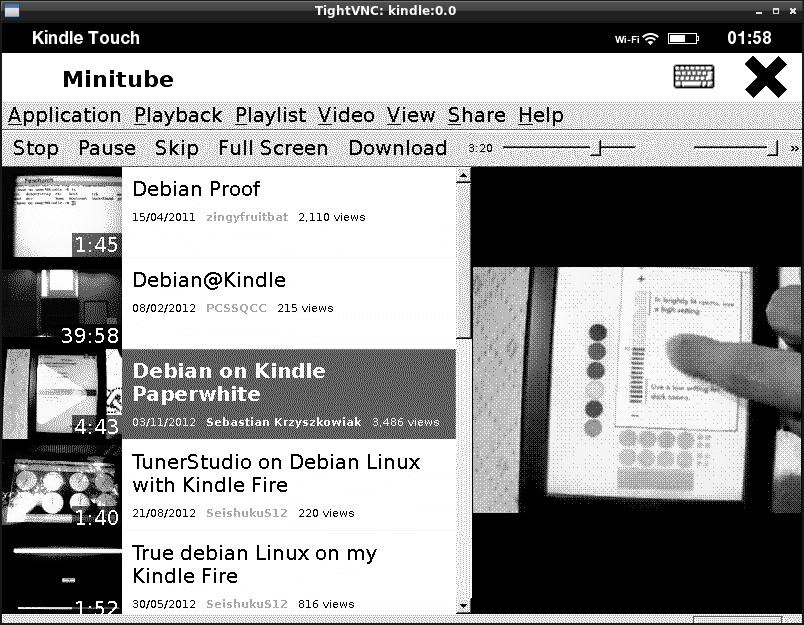This screenshot has height=625, width=804.
Task: Open the Playlist menu
Action: pos(271,116)
